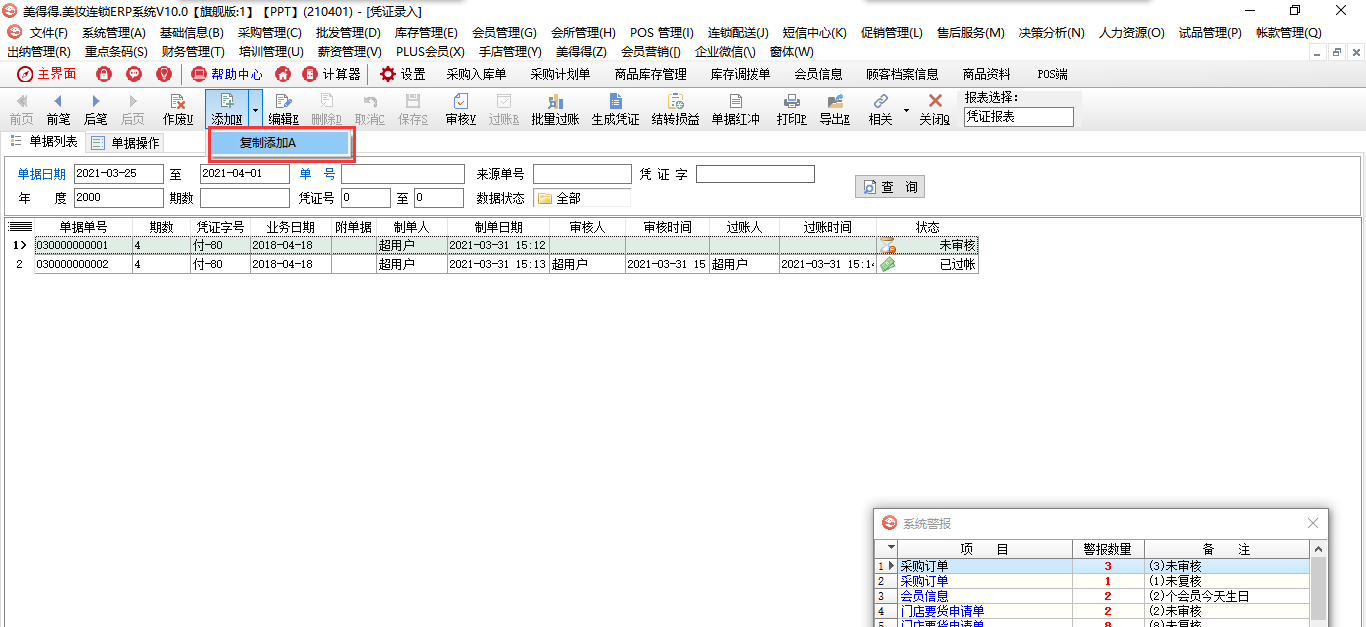Click the 编辑 edit toolbar button
This screenshot has height=627, width=1366.
pos(284,109)
